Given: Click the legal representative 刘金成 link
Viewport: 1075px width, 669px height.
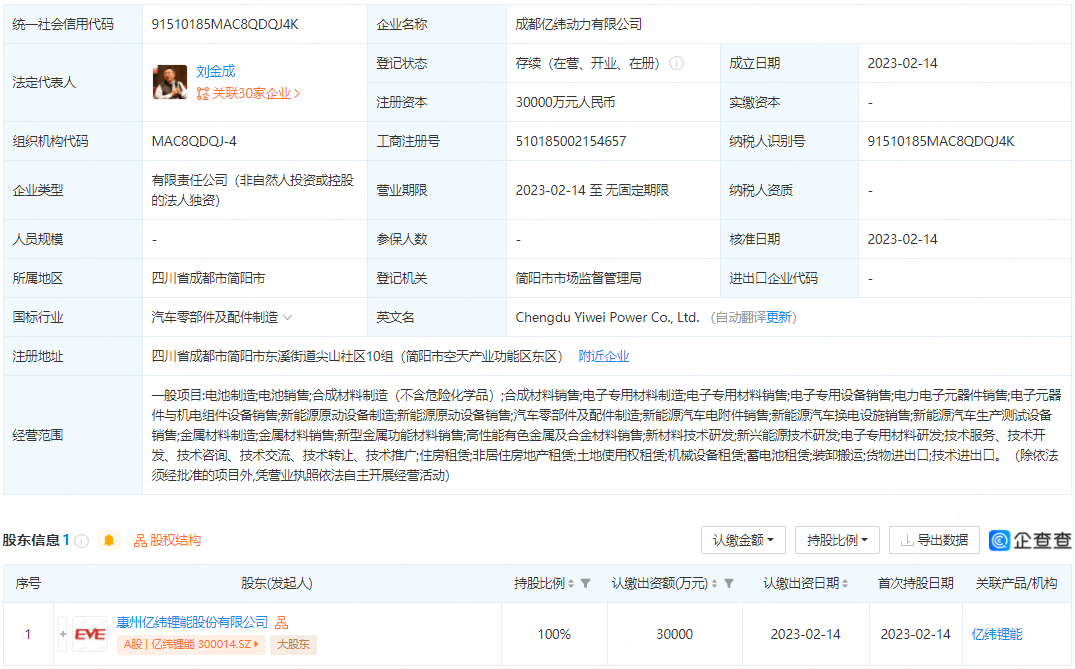Looking at the screenshot, I should 216,71.
